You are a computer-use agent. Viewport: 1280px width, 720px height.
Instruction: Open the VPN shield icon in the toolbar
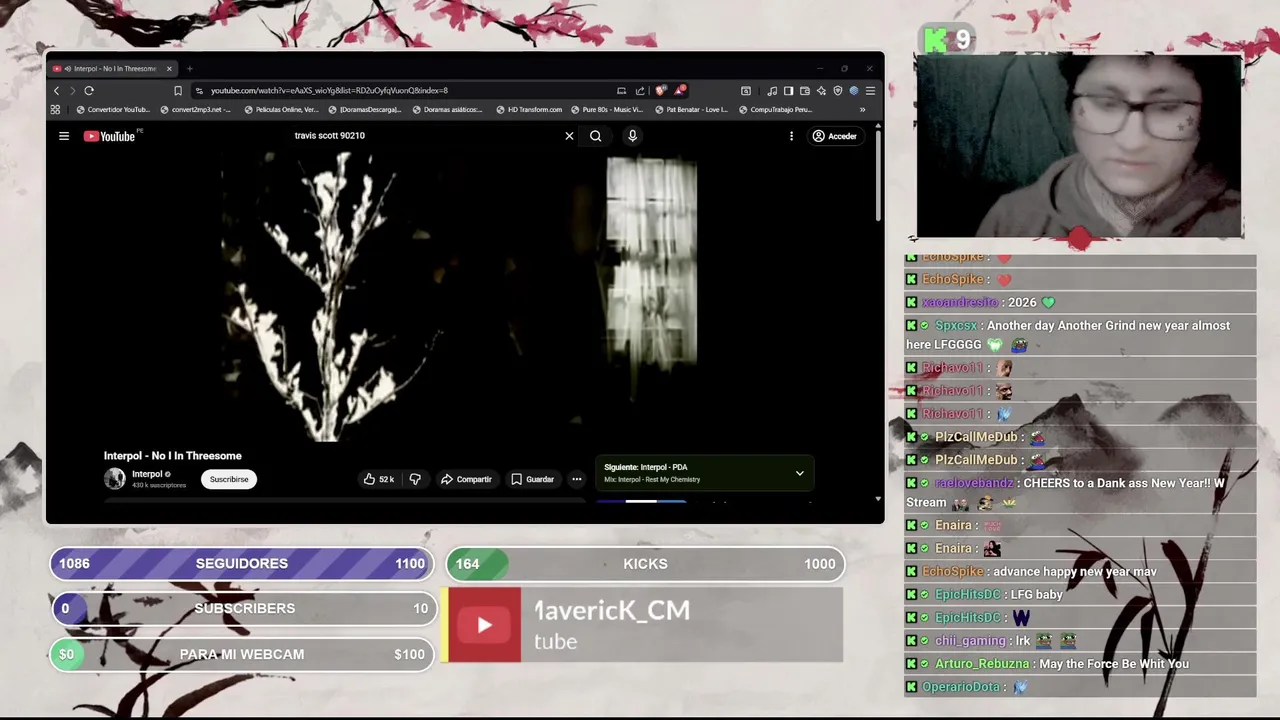pyautogui.click(x=838, y=91)
